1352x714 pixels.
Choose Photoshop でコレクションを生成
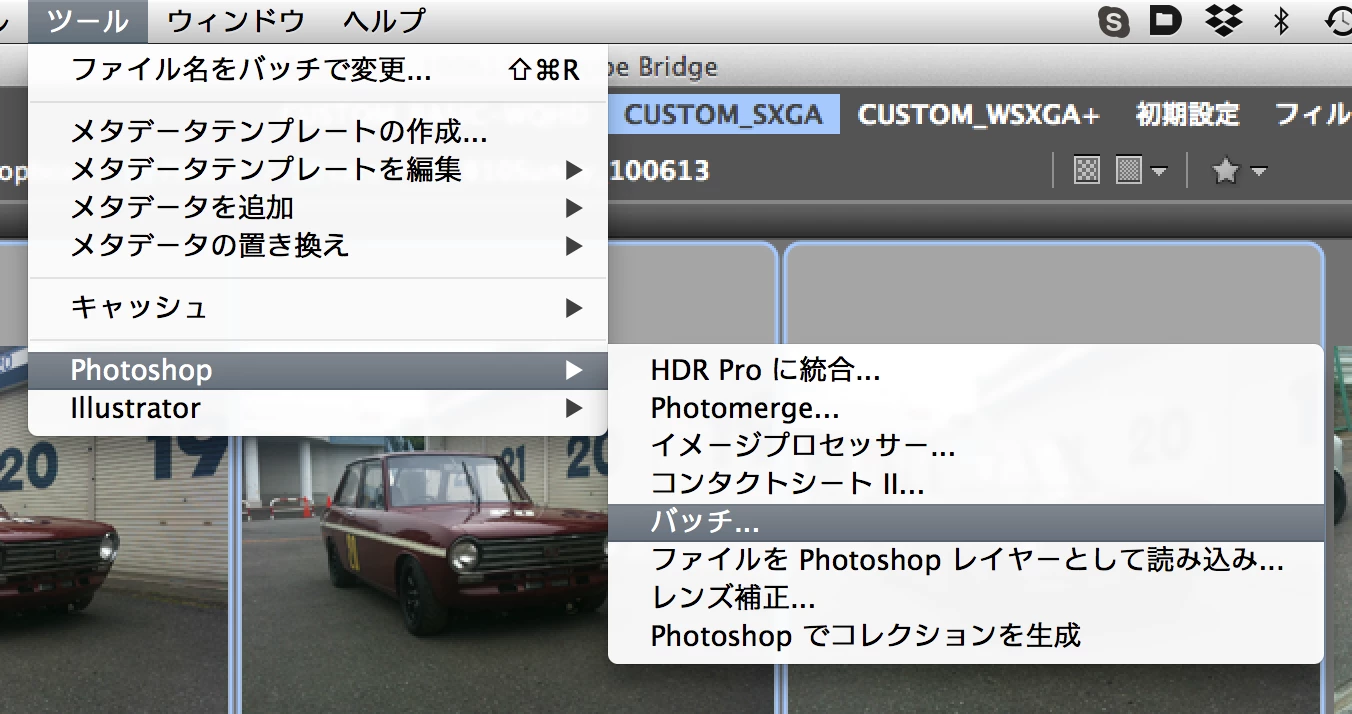pyautogui.click(x=966, y=635)
